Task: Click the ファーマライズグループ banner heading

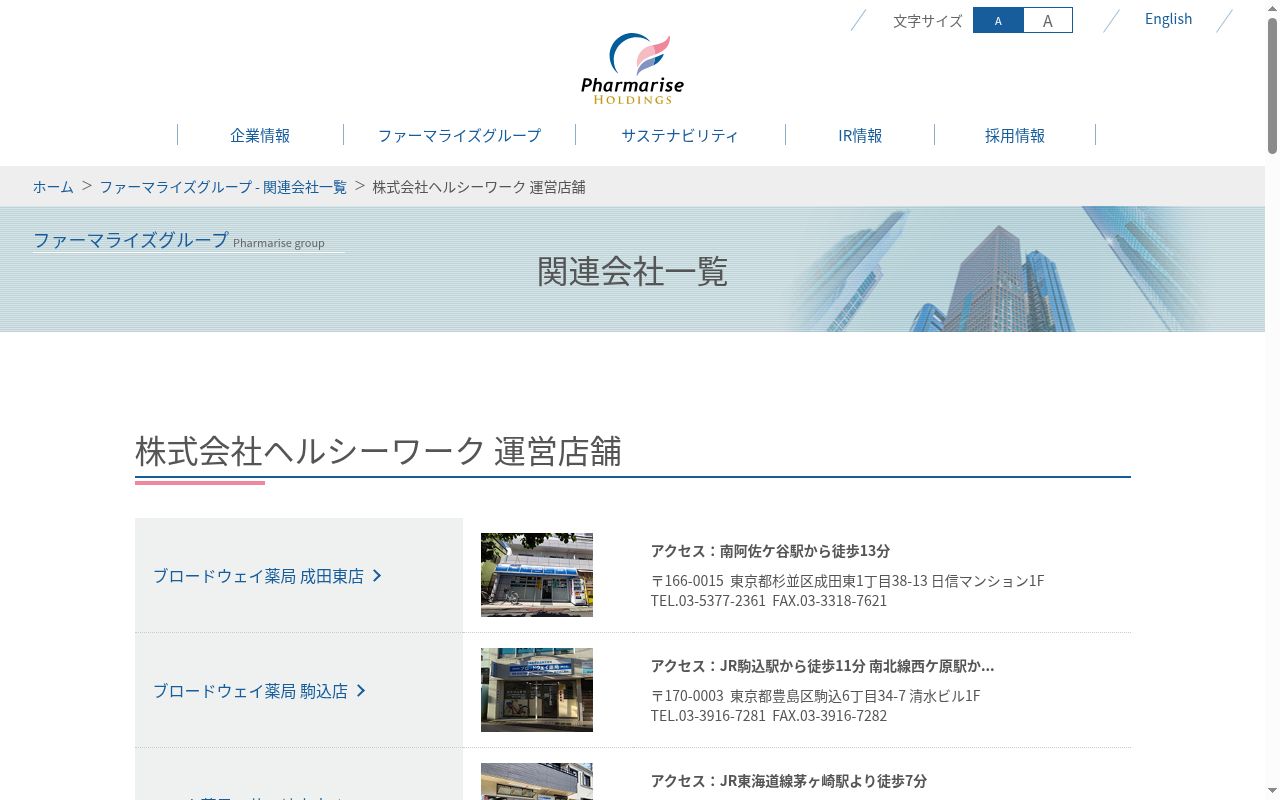Action: [131, 240]
